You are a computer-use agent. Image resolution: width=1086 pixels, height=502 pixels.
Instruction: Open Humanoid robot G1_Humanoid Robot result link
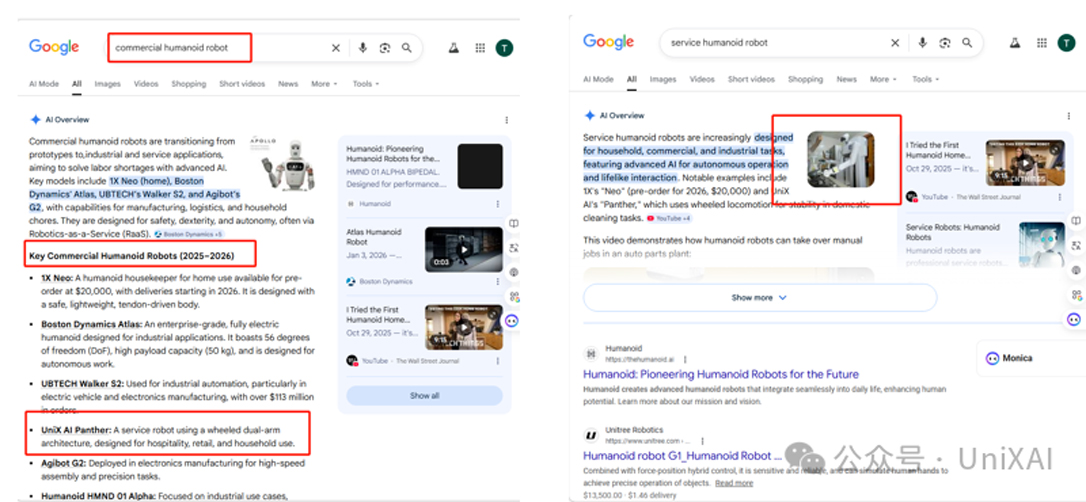(x=682, y=456)
